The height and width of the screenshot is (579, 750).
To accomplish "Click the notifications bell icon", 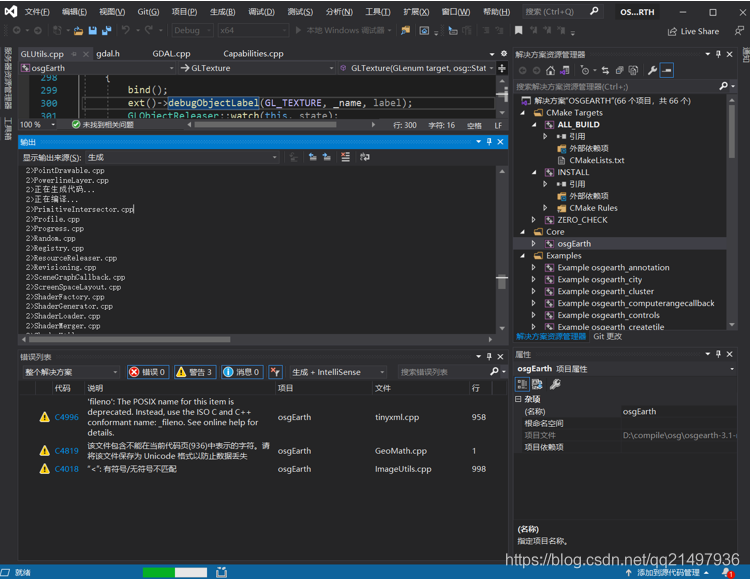I will tap(727, 572).
